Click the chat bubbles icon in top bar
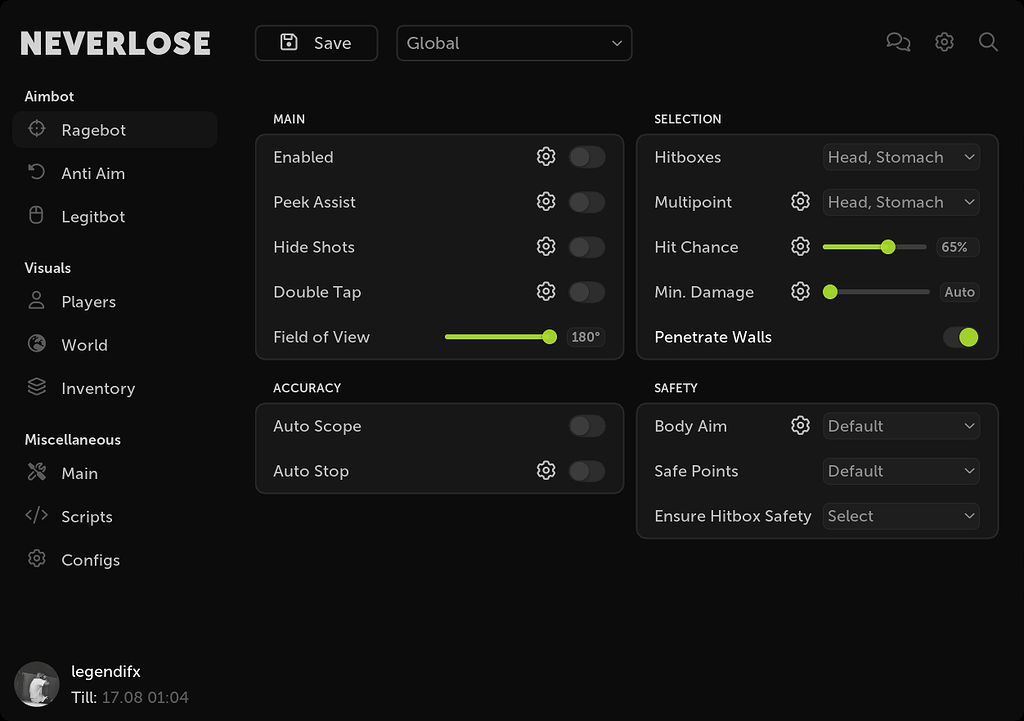 pos(898,42)
